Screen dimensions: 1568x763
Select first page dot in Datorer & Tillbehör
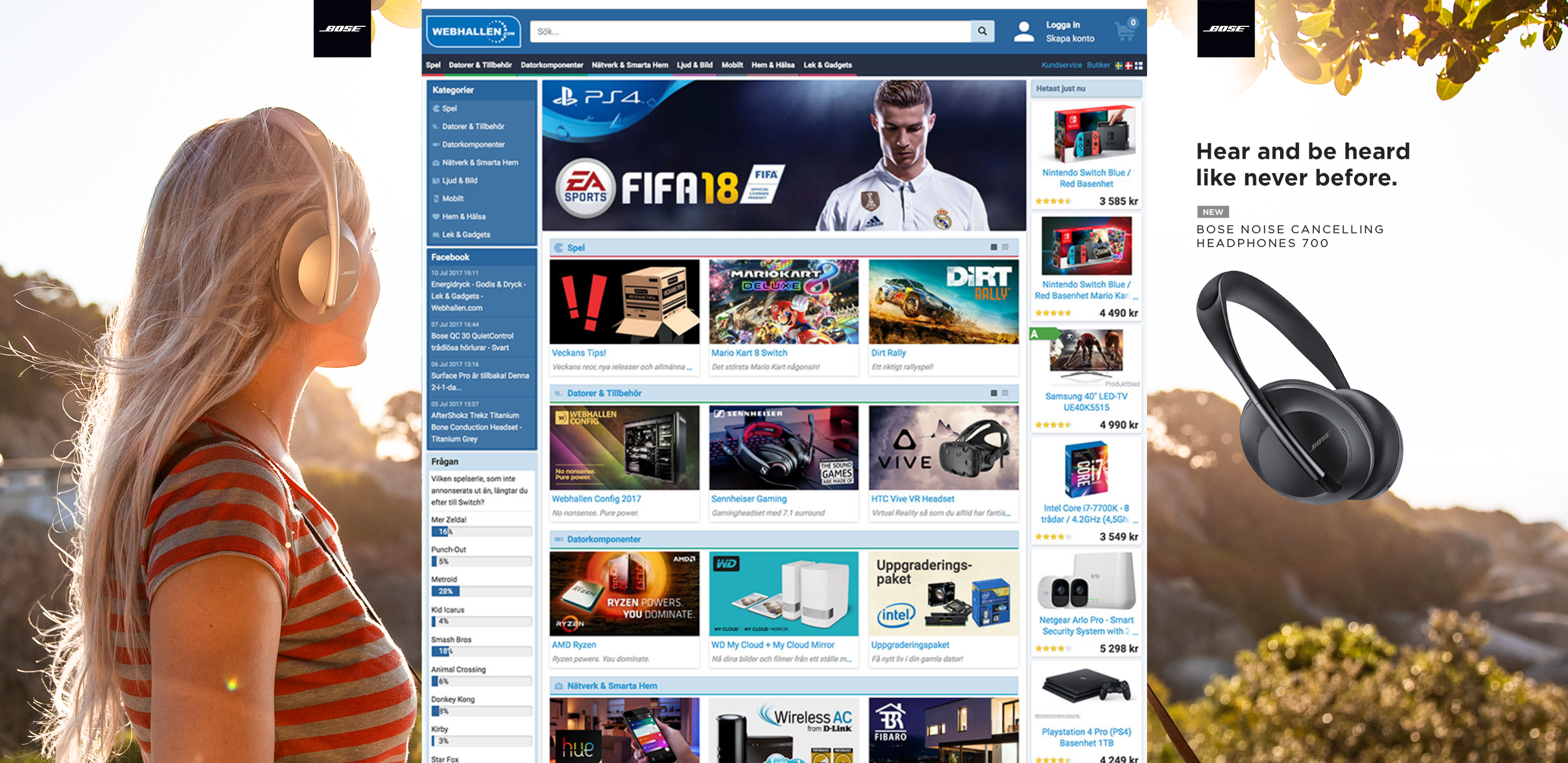pos(993,393)
